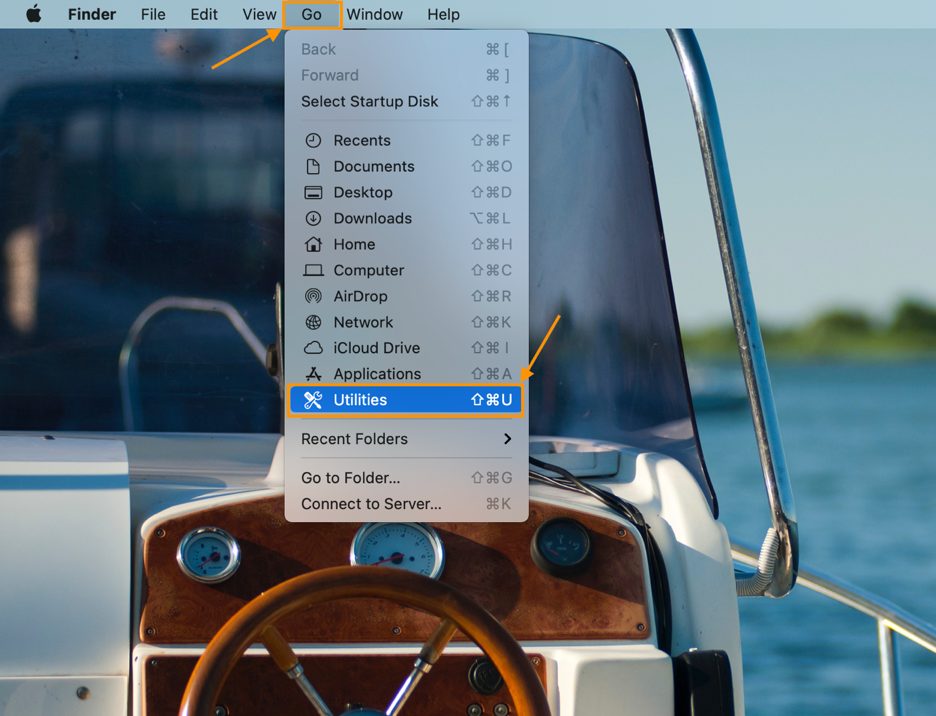The image size is (936, 716).
Task: Select the Home house icon
Action: tap(313, 245)
